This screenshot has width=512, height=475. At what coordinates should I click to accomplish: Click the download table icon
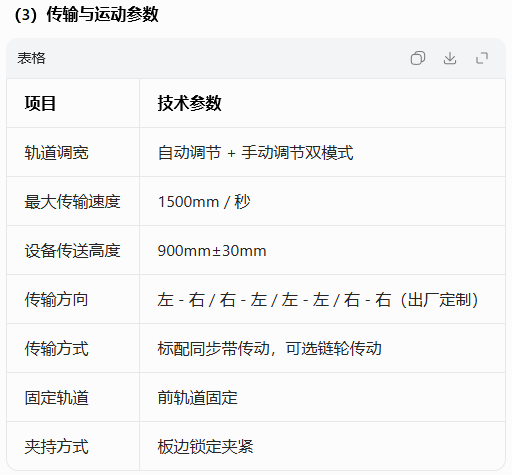pos(450,58)
